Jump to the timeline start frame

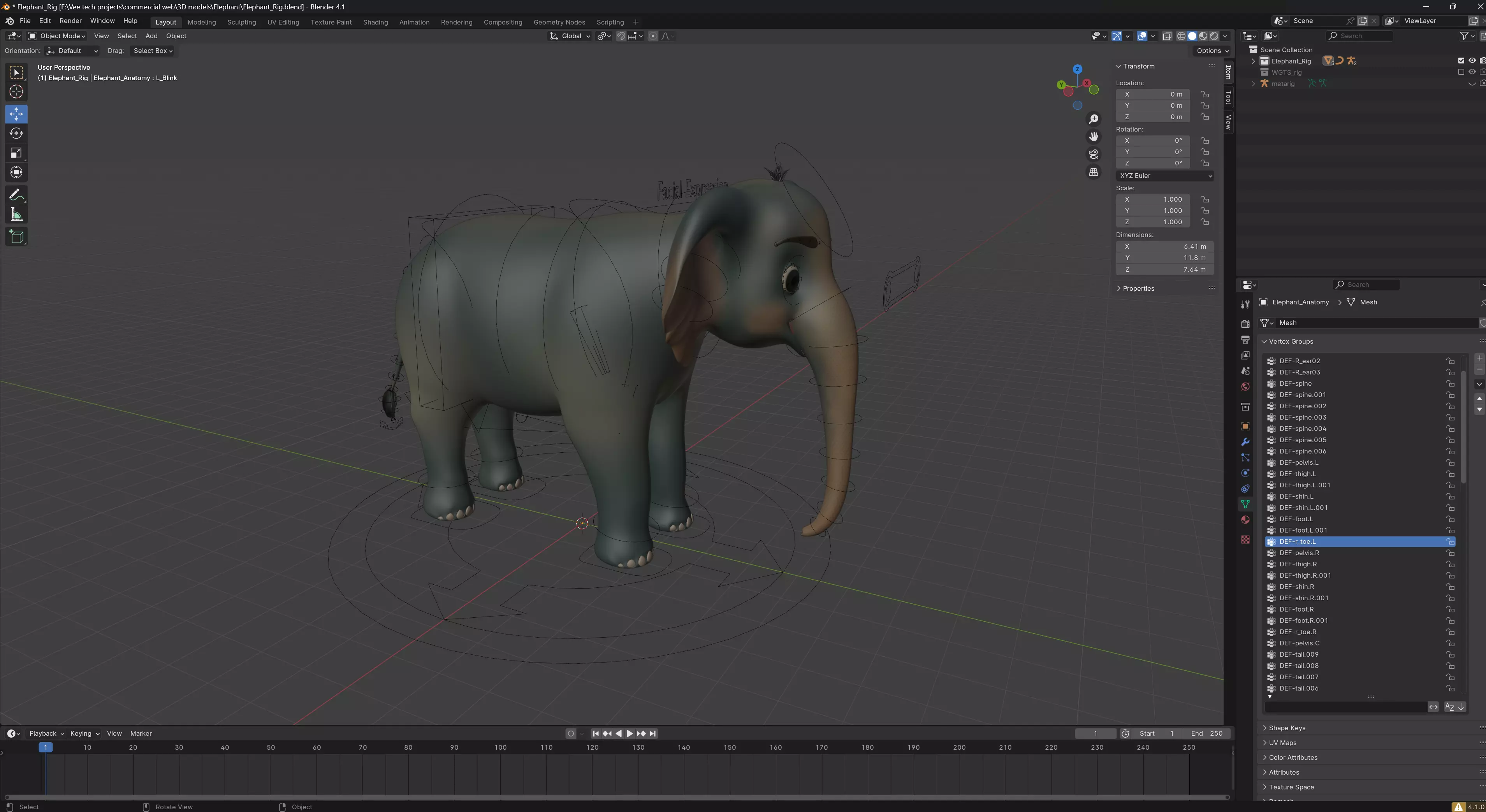tap(595, 734)
